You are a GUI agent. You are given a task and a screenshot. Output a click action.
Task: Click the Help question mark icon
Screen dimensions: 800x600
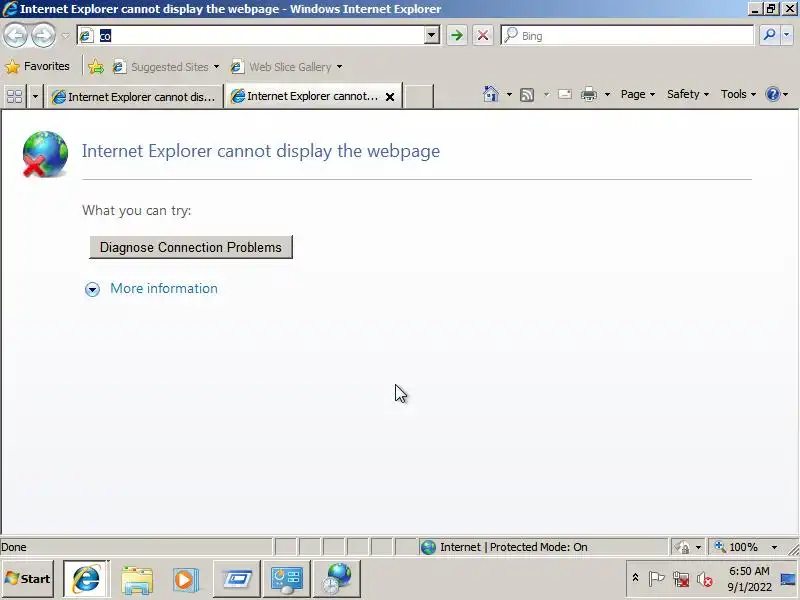(772, 94)
